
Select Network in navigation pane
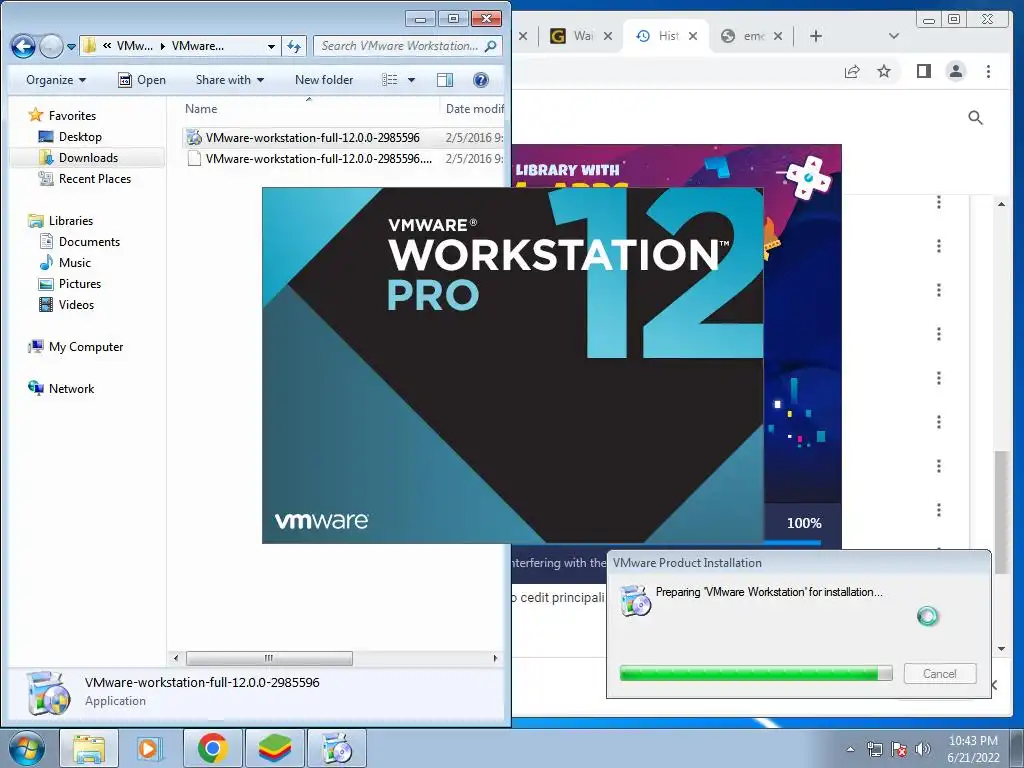[x=61, y=389]
